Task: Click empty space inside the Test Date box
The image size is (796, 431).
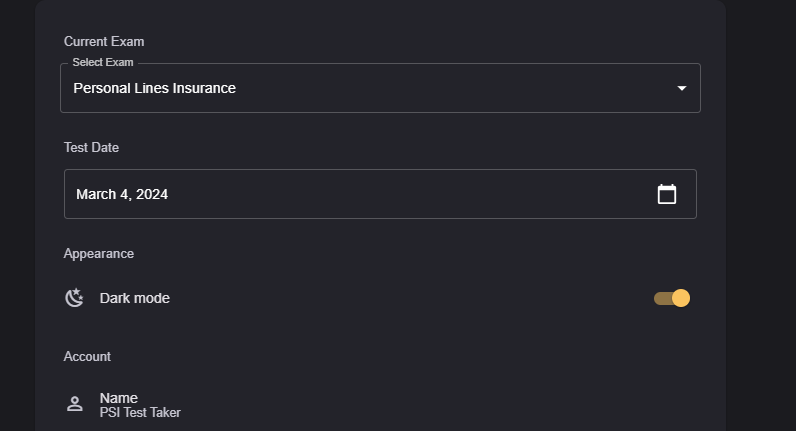Action: click(x=400, y=194)
